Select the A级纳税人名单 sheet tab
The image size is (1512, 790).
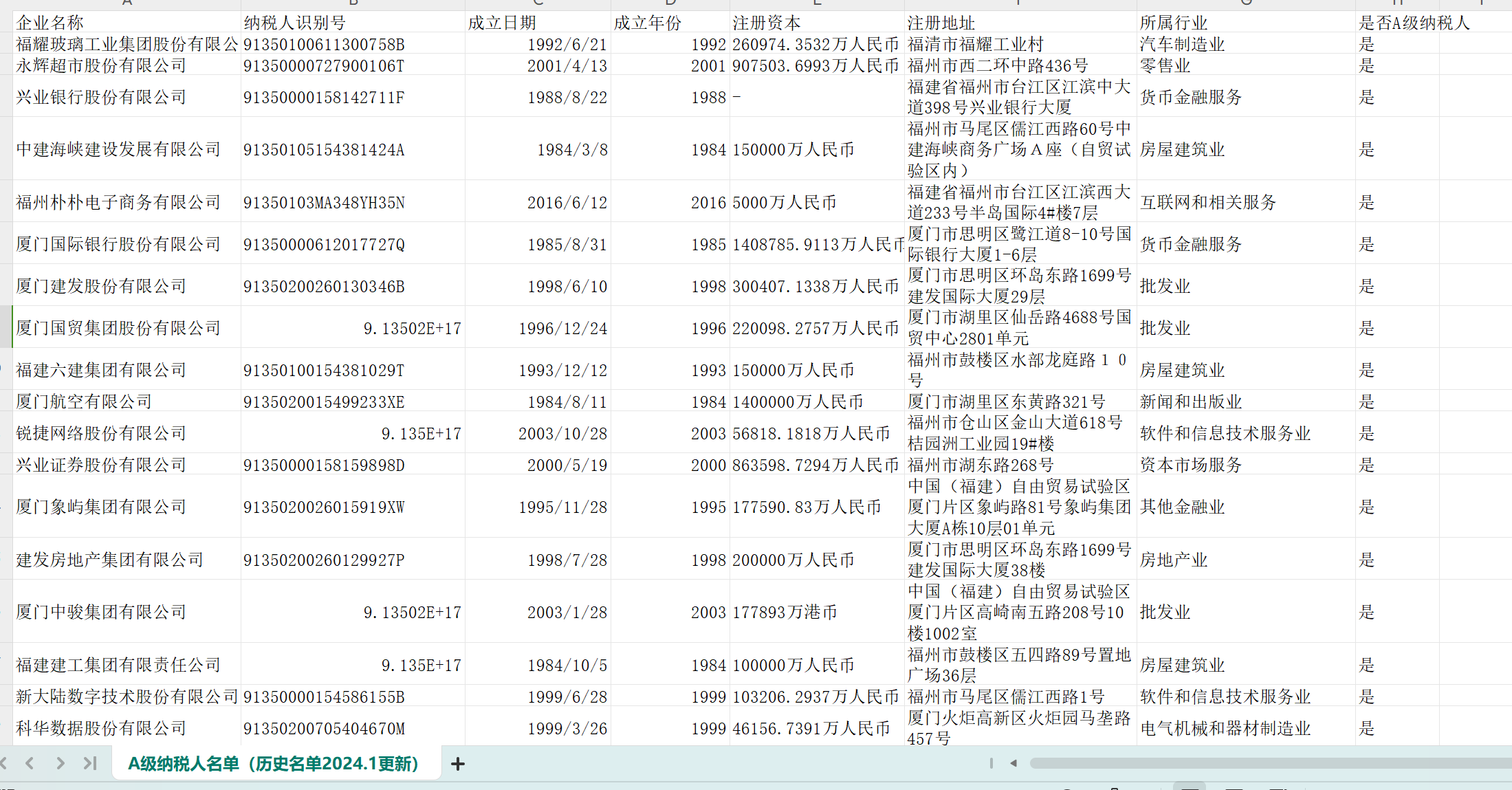(274, 763)
